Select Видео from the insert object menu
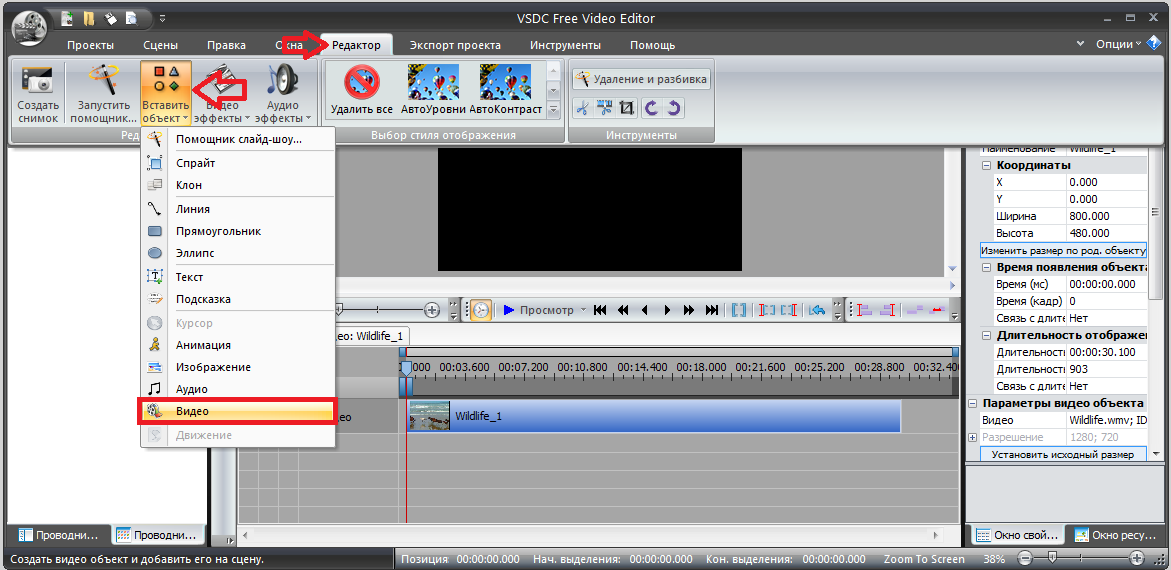Screen dimensions: 1171x570 pyautogui.click(x=236, y=411)
